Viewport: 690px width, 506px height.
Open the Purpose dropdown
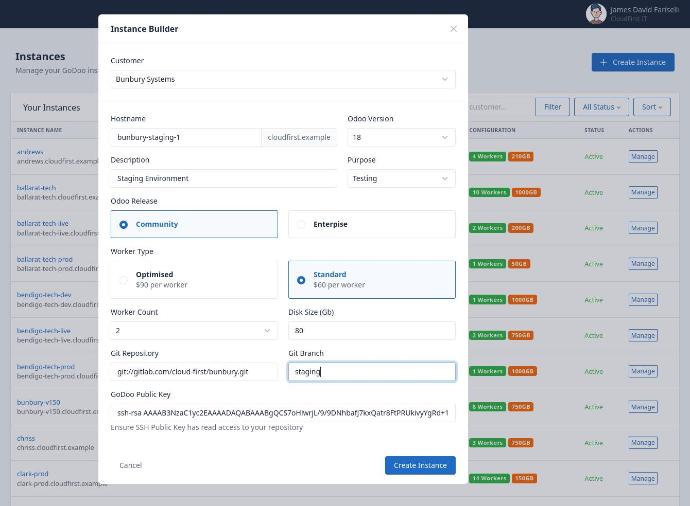[400, 178]
